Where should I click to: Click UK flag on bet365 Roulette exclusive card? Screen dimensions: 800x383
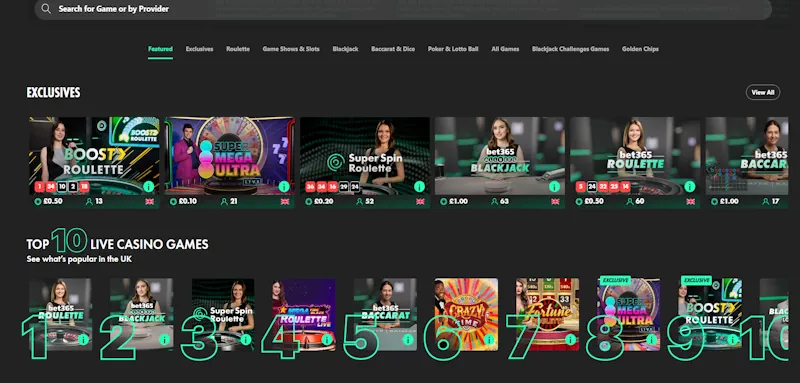click(691, 201)
